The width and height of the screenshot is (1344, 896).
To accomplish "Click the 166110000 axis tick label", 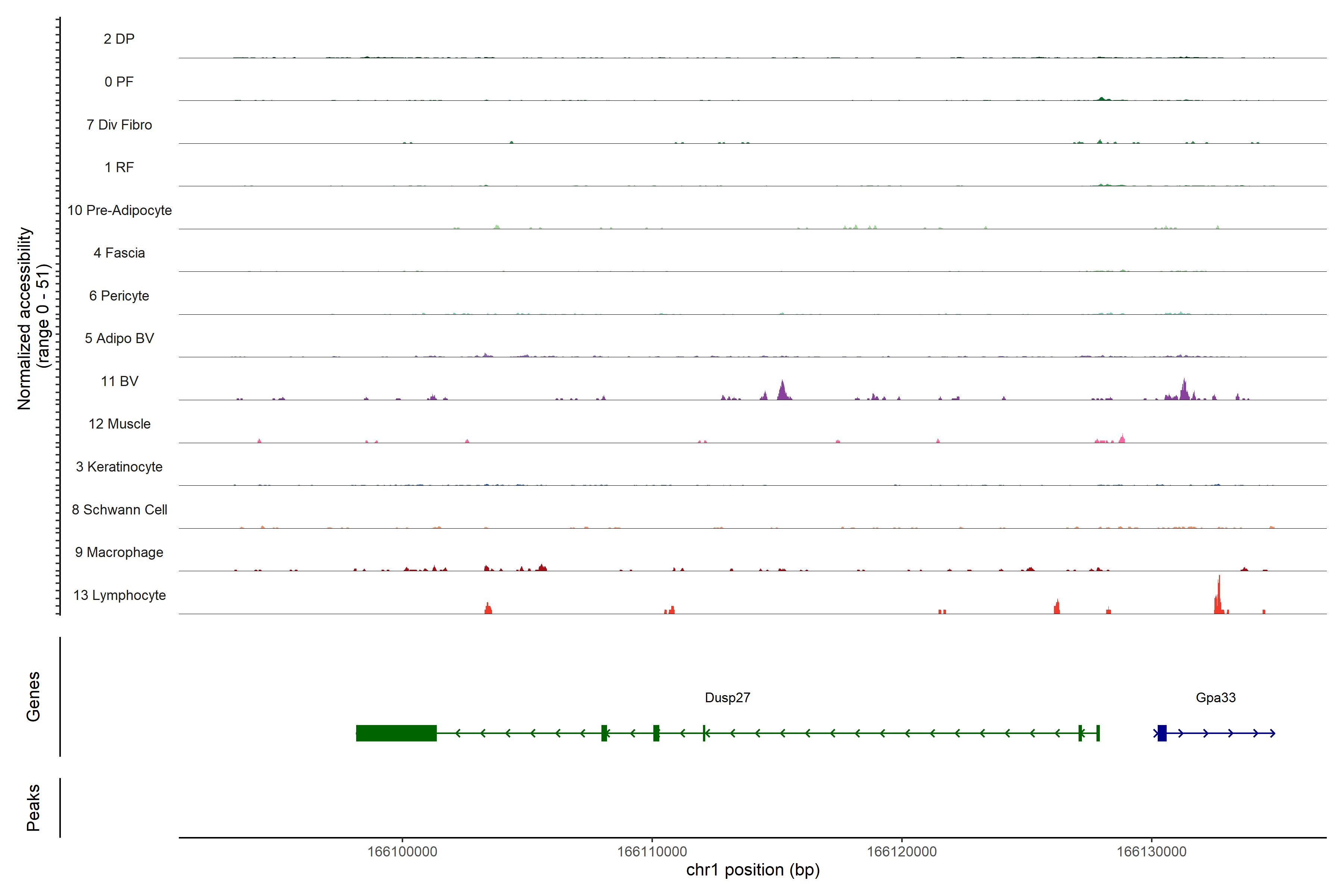I will 652,852.
